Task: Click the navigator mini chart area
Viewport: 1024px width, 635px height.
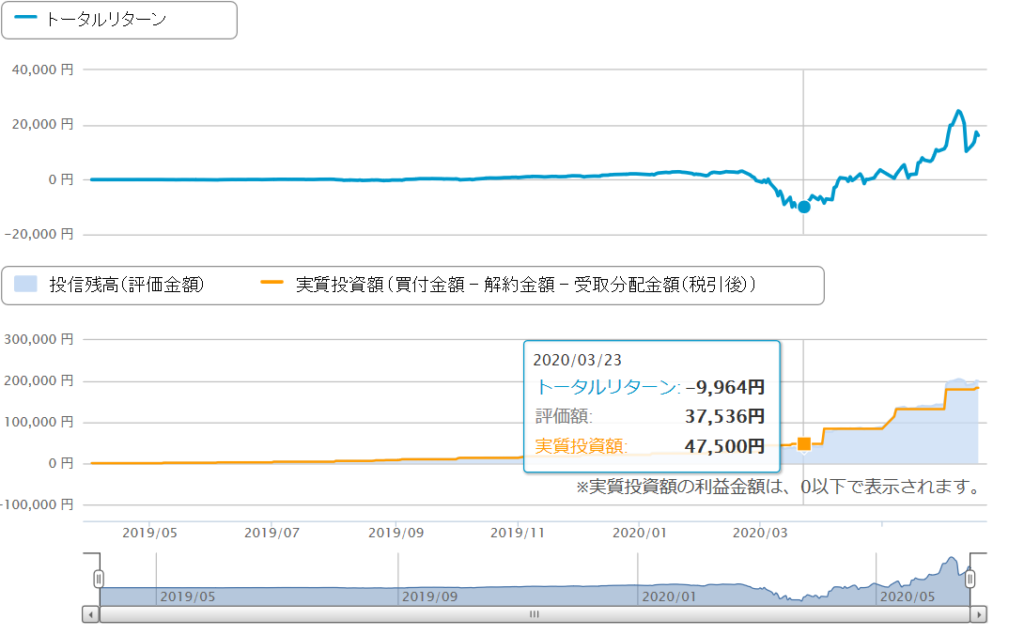Action: point(534,580)
